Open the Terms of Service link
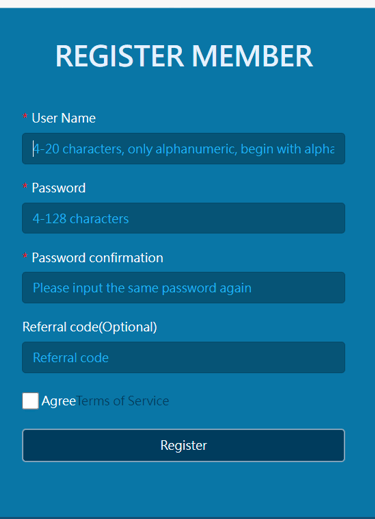Image resolution: width=375 pixels, height=519 pixels. (123, 401)
